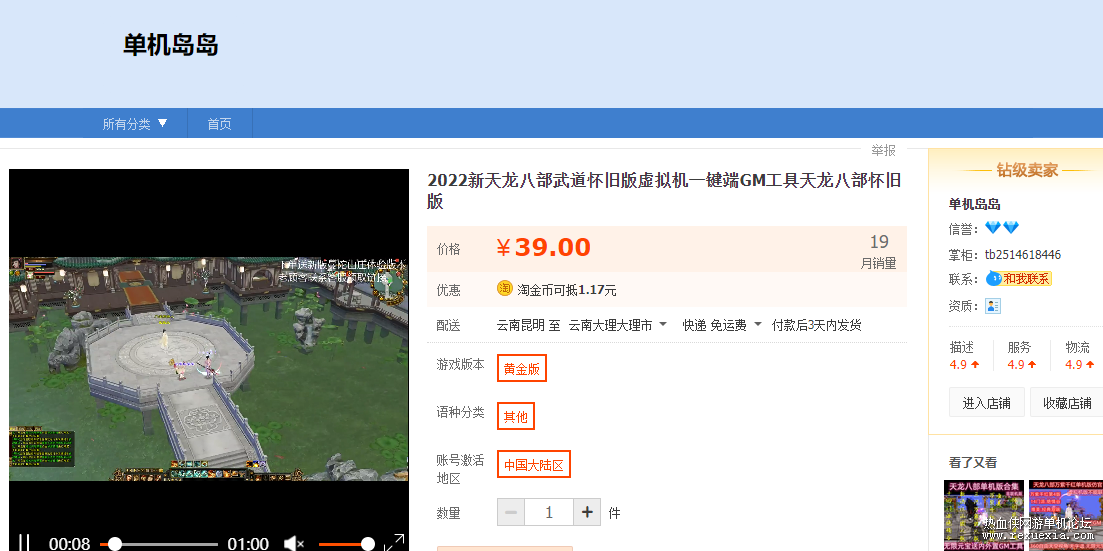Click the video volume slider

click(x=346, y=544)
